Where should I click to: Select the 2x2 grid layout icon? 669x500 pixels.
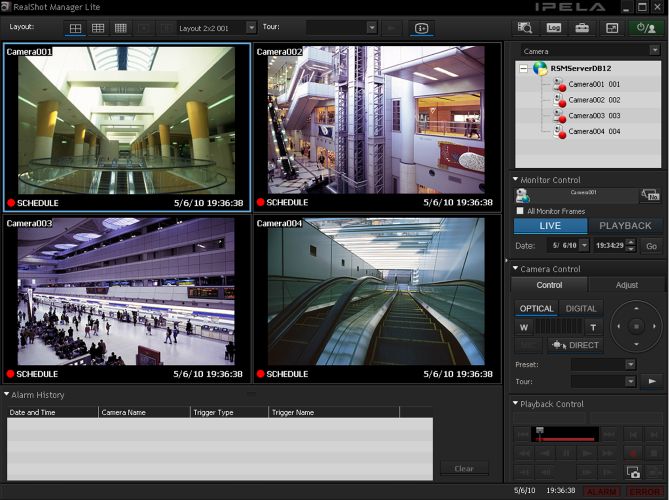(75, 28)
